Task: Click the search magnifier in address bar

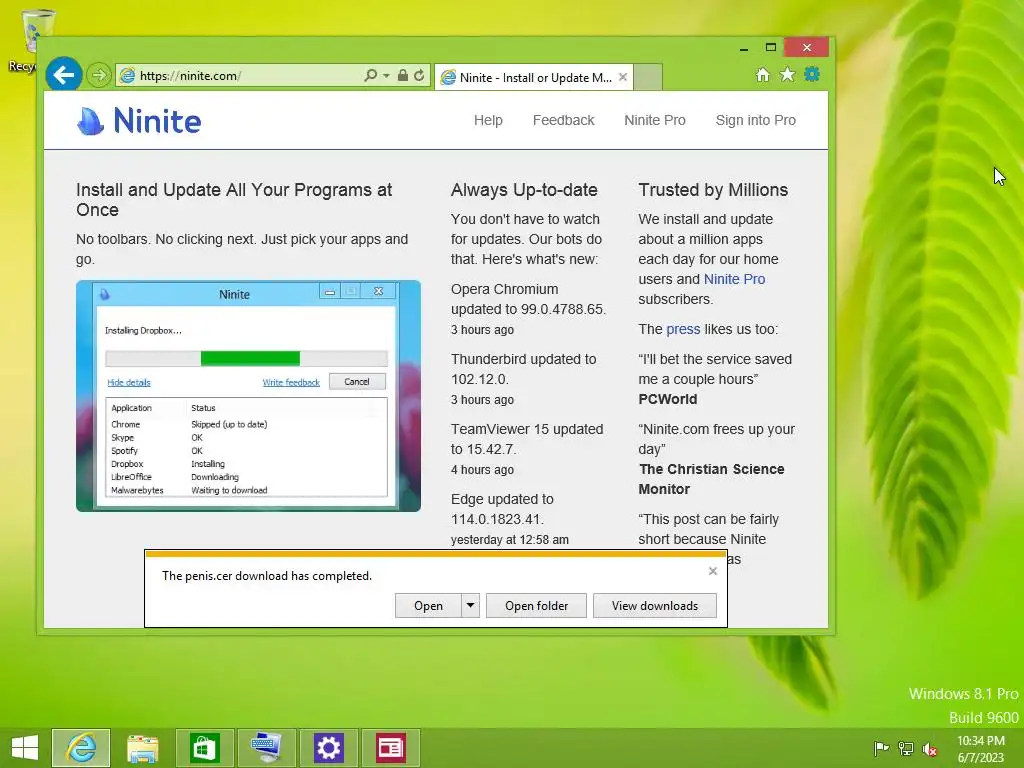Action: pyautogui.click(x=370, y=75)
